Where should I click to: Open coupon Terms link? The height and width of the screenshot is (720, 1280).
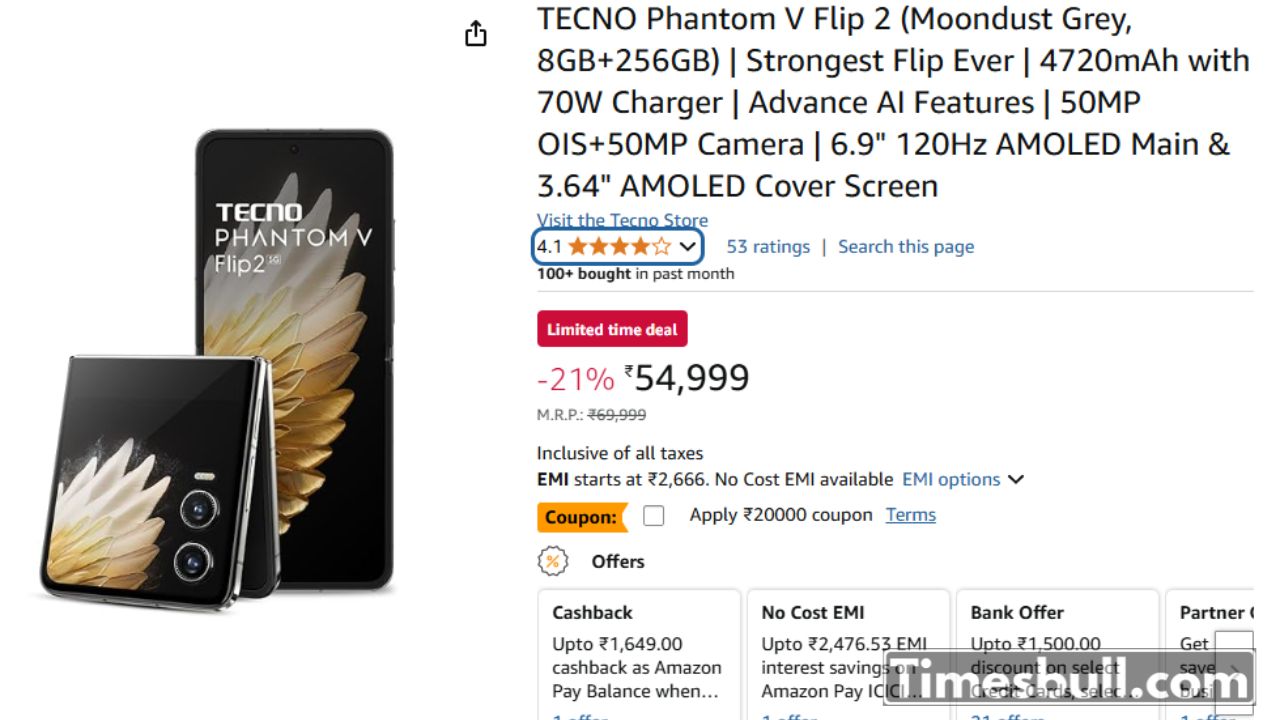tap(911, 515)
